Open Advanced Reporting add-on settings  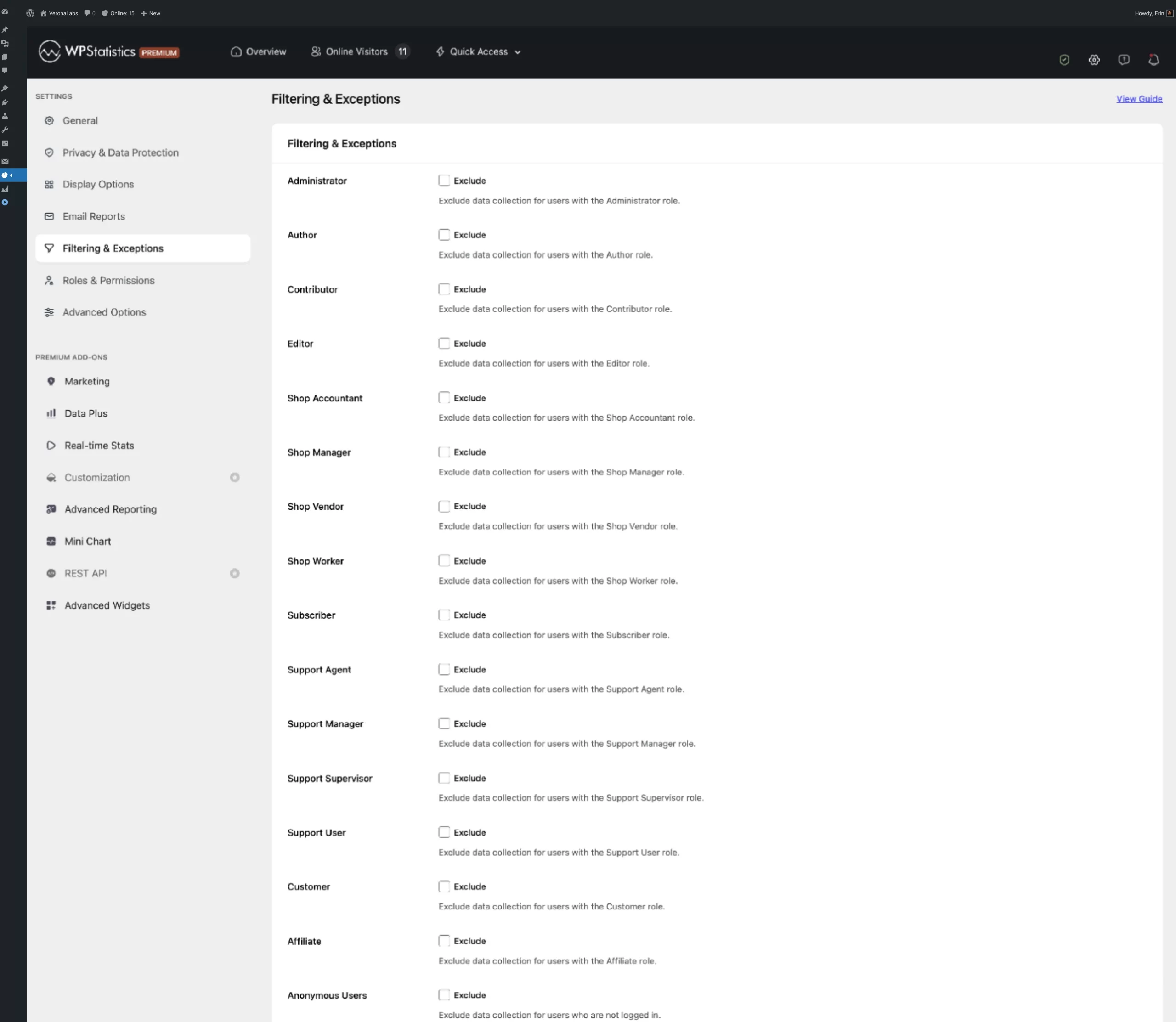(x=142, y=509)
